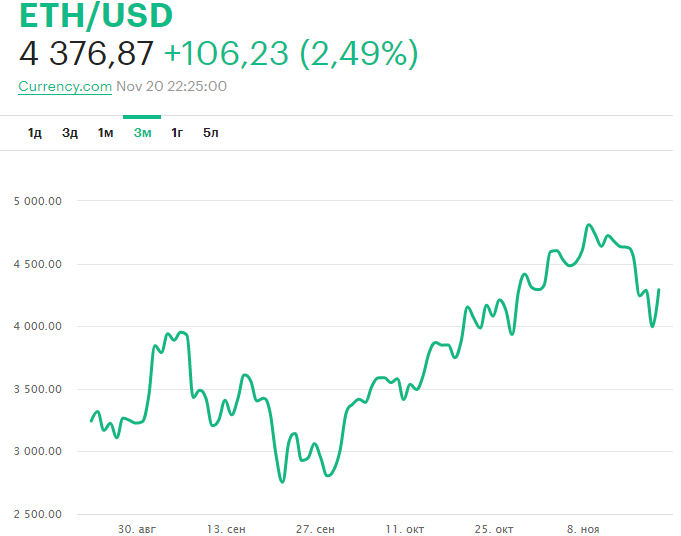Choose the 1м one-month range

pyautogui.click(x=105, y=133)
